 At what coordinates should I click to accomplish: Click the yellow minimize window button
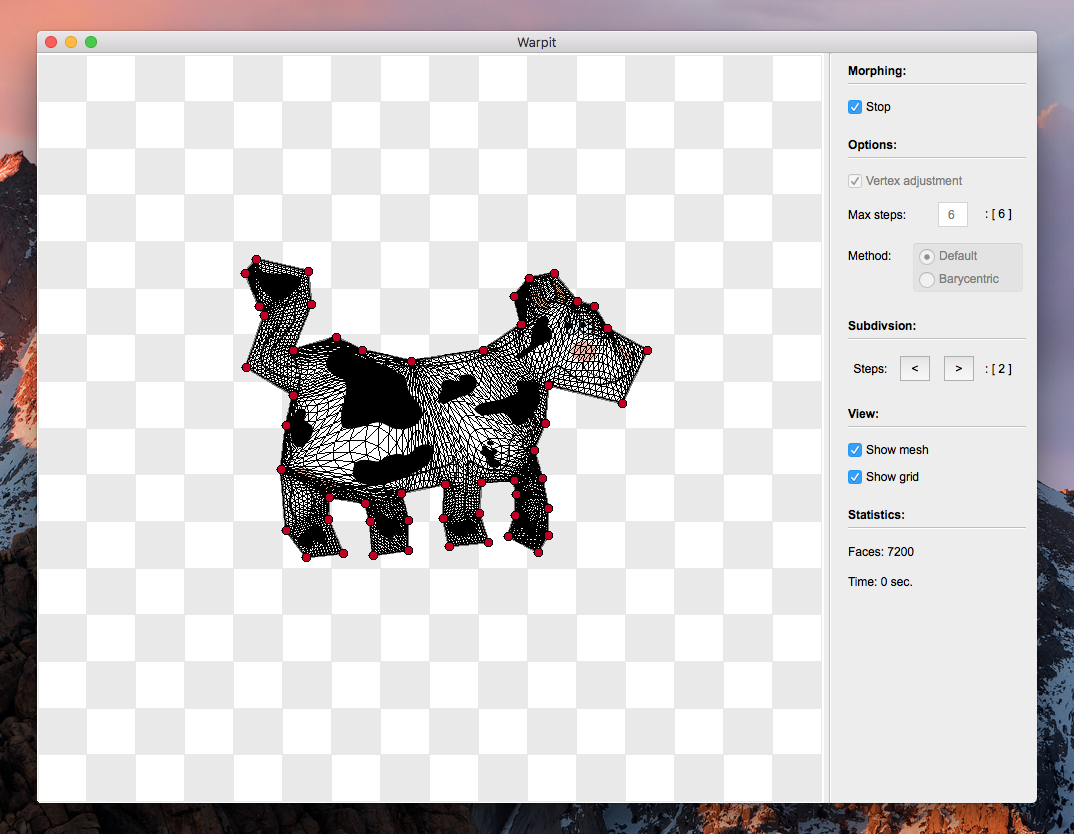click(x=71, y=42)
